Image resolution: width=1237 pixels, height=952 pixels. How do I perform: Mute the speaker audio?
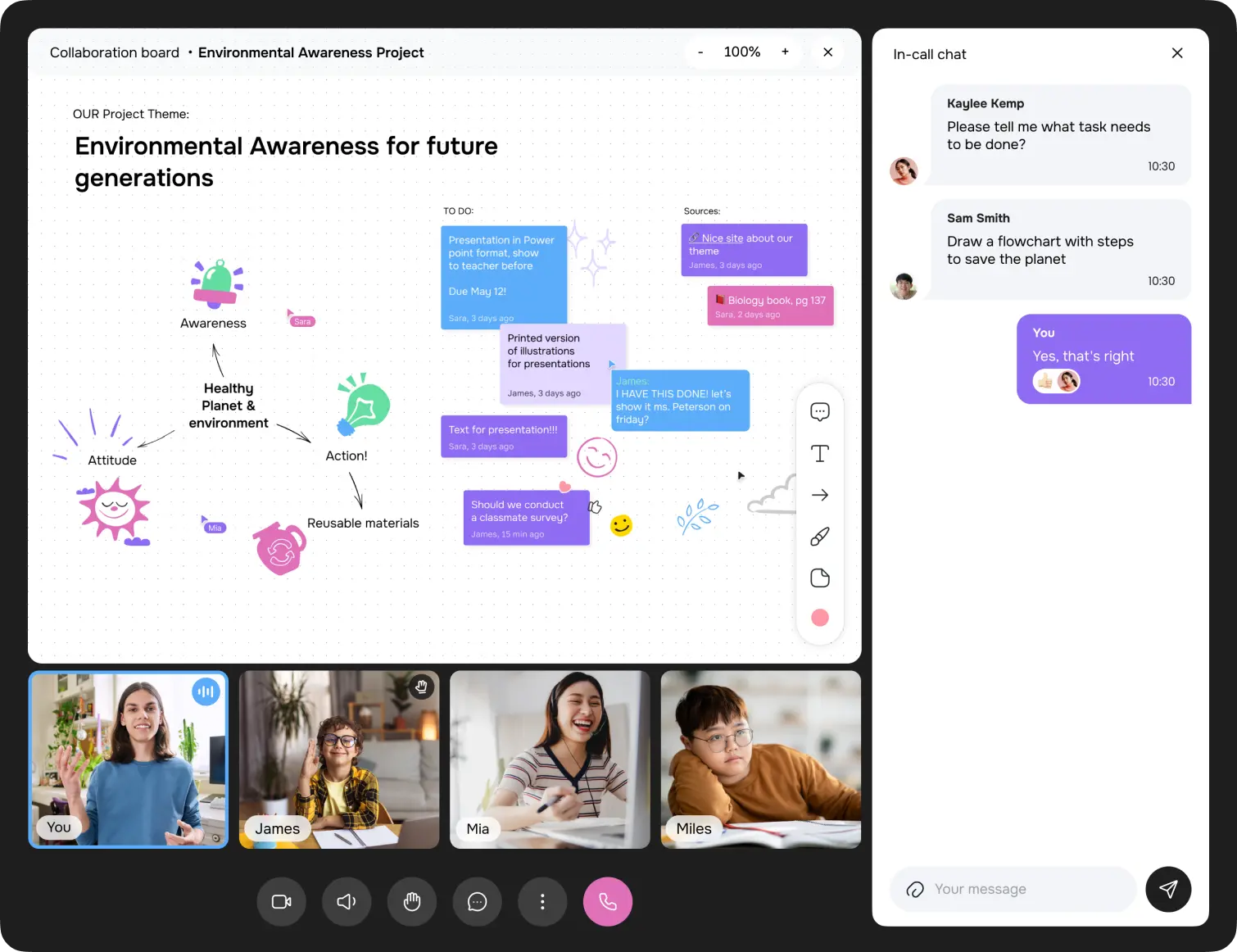coord(347,901)
